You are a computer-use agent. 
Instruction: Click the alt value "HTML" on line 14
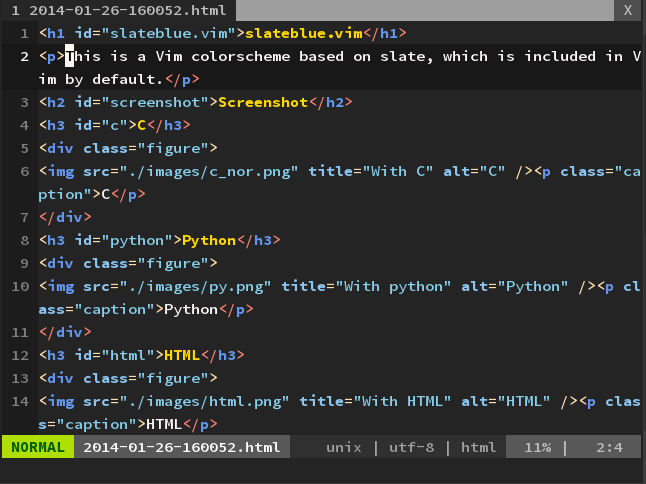[524, 402]
